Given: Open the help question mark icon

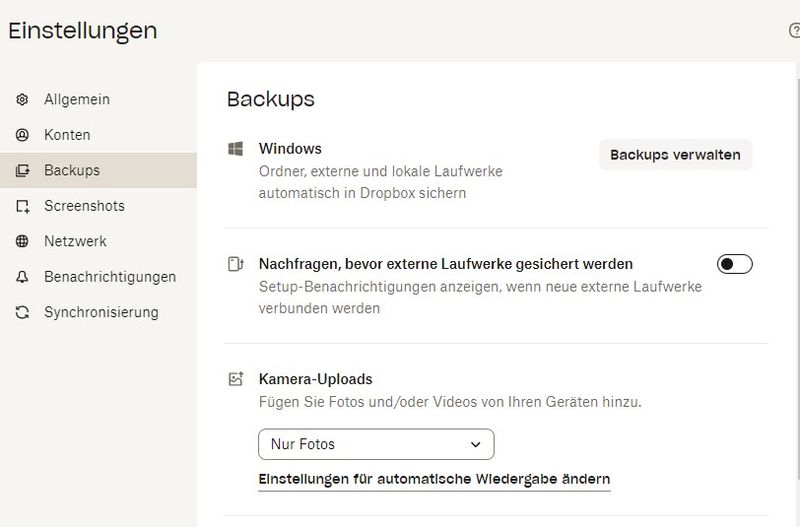Looking at the screenshot, I should point(794,31).
